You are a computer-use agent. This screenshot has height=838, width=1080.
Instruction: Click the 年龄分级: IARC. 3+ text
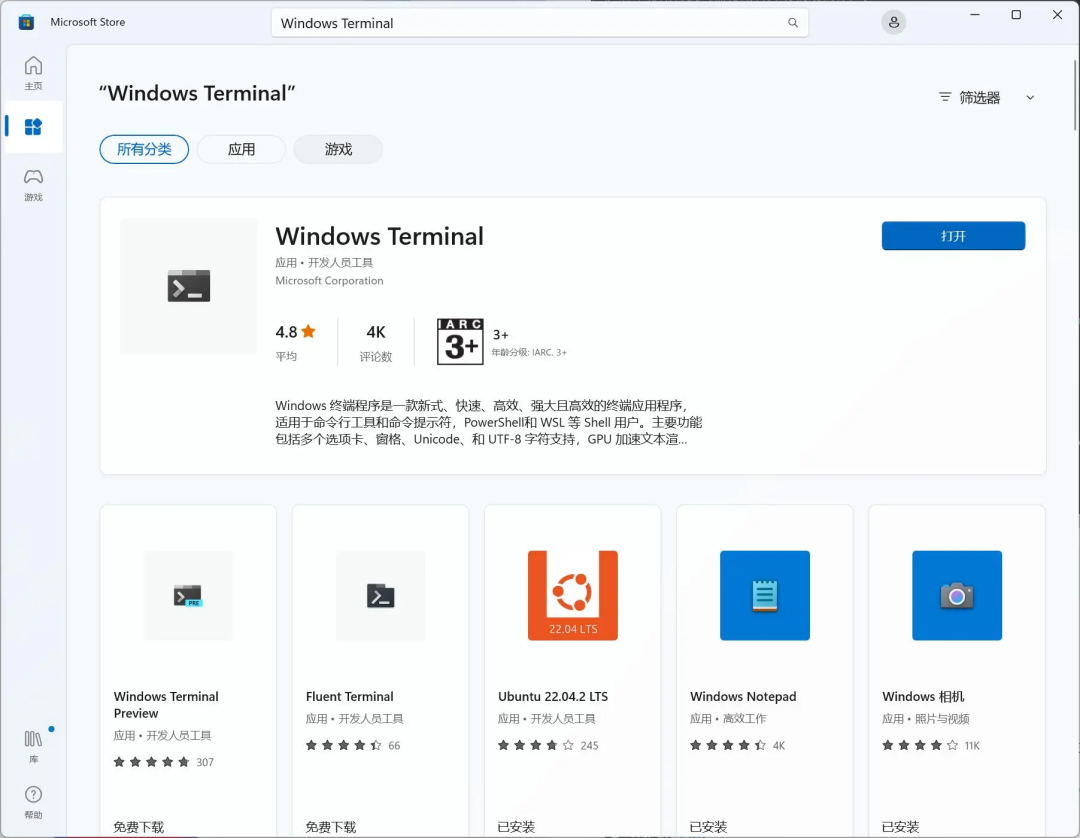[529, 352]
